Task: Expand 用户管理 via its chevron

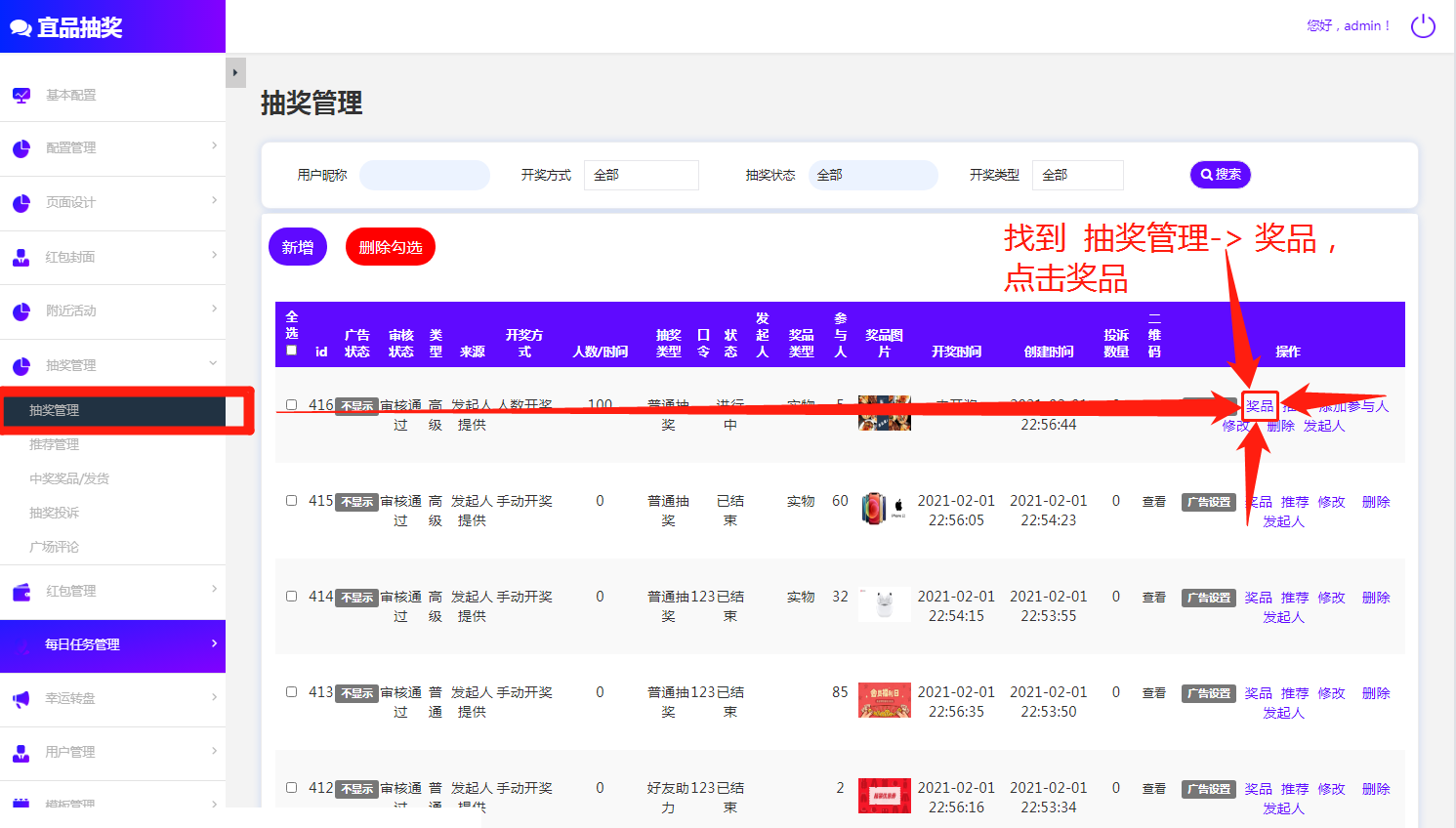Action: [x=215, y=750]
